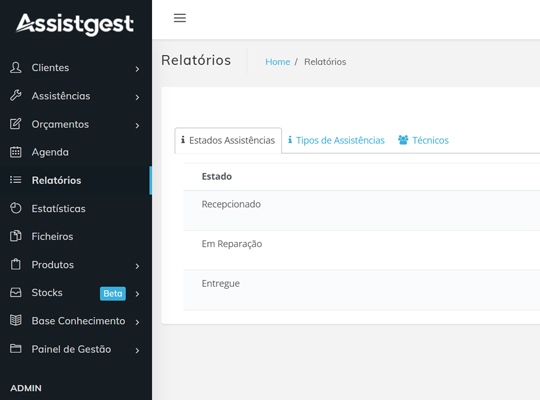Open Base Conhecimento menu item
540x400 pixels.
click(76, 321)
